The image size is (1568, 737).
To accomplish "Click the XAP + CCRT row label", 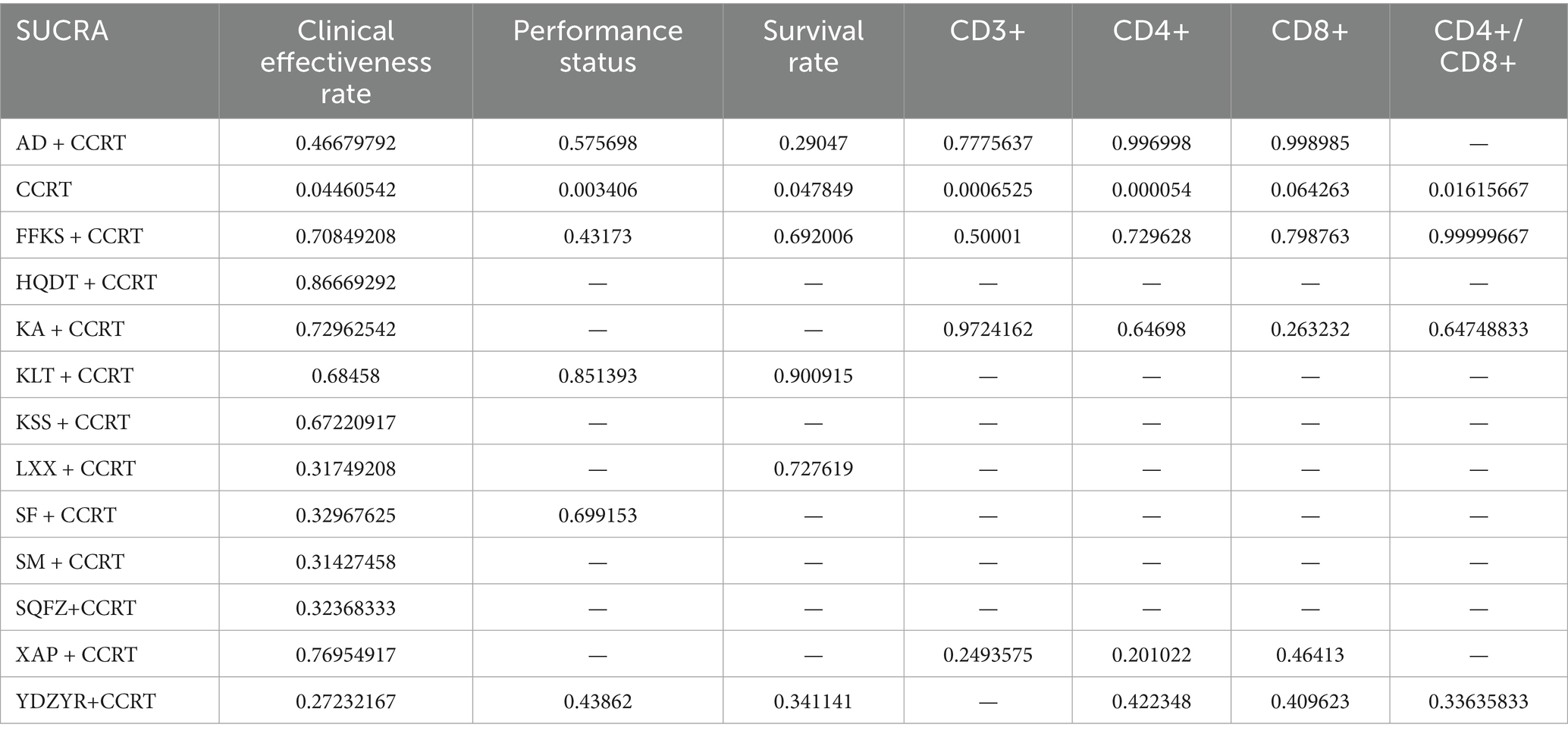I will 77,654.
